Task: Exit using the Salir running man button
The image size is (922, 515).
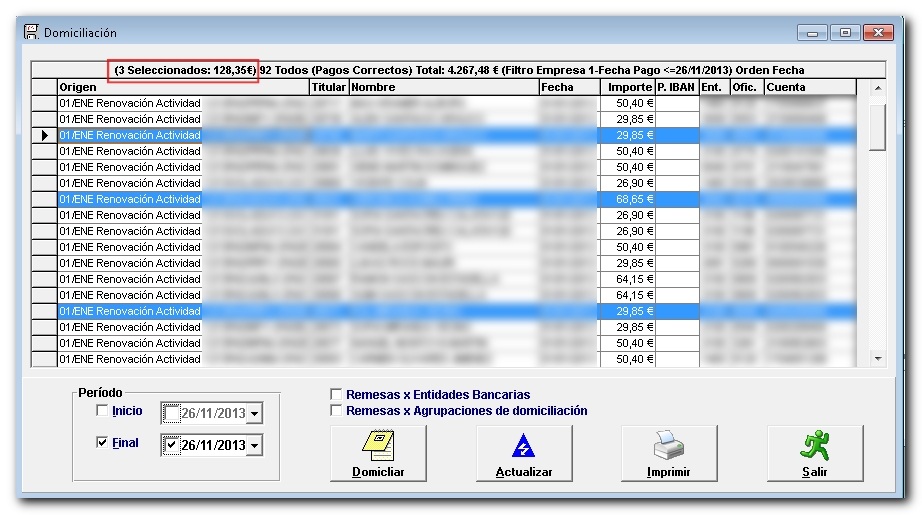Action: click(815, 453)
